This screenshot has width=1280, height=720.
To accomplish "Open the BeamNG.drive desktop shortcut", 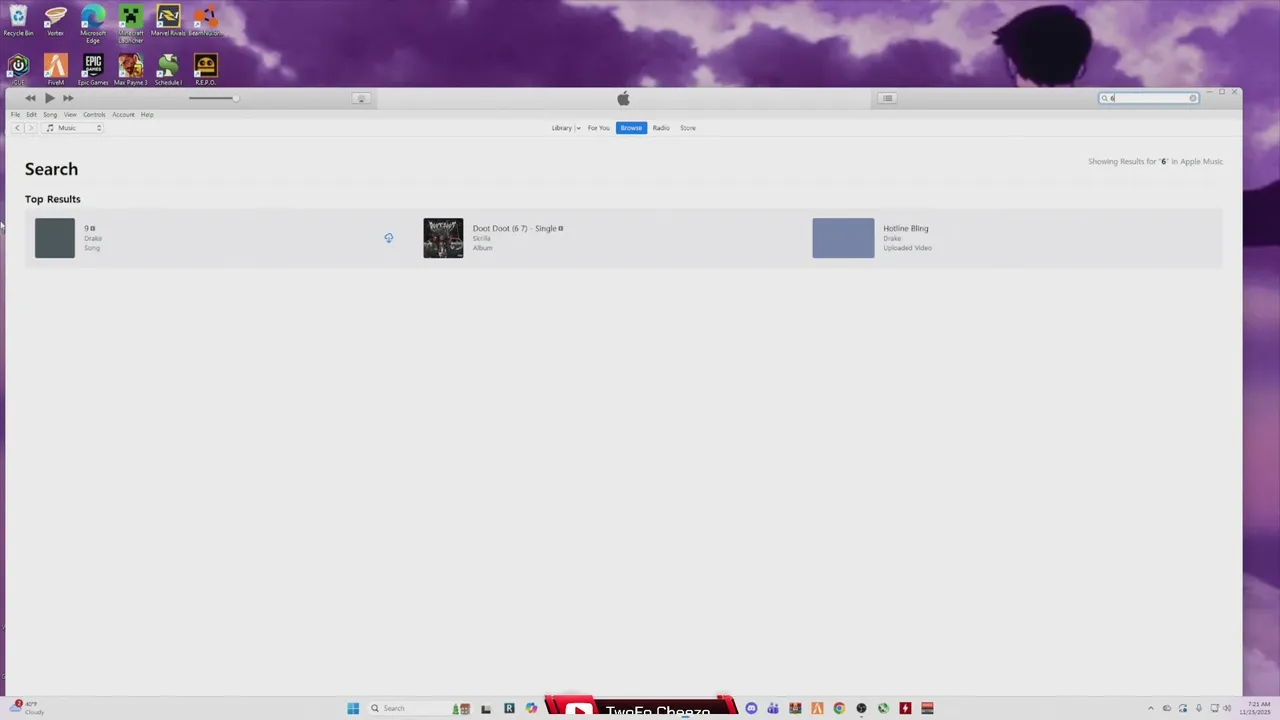I will point(205,20).
